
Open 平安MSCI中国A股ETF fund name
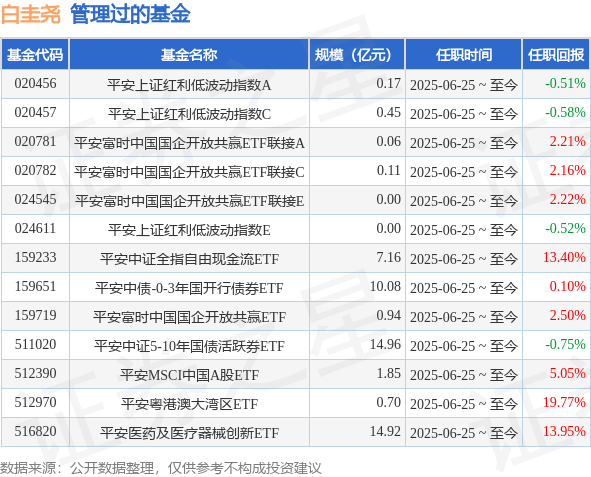(189, 375)
